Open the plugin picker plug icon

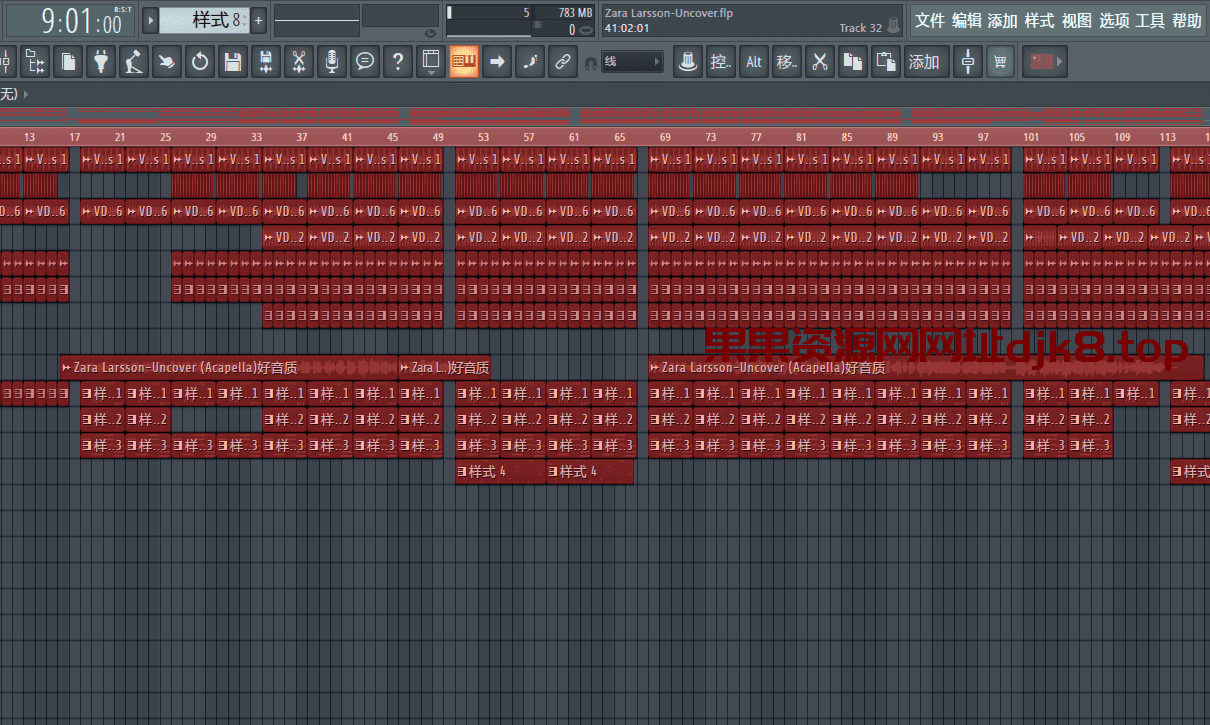click(x=100, y=62)
